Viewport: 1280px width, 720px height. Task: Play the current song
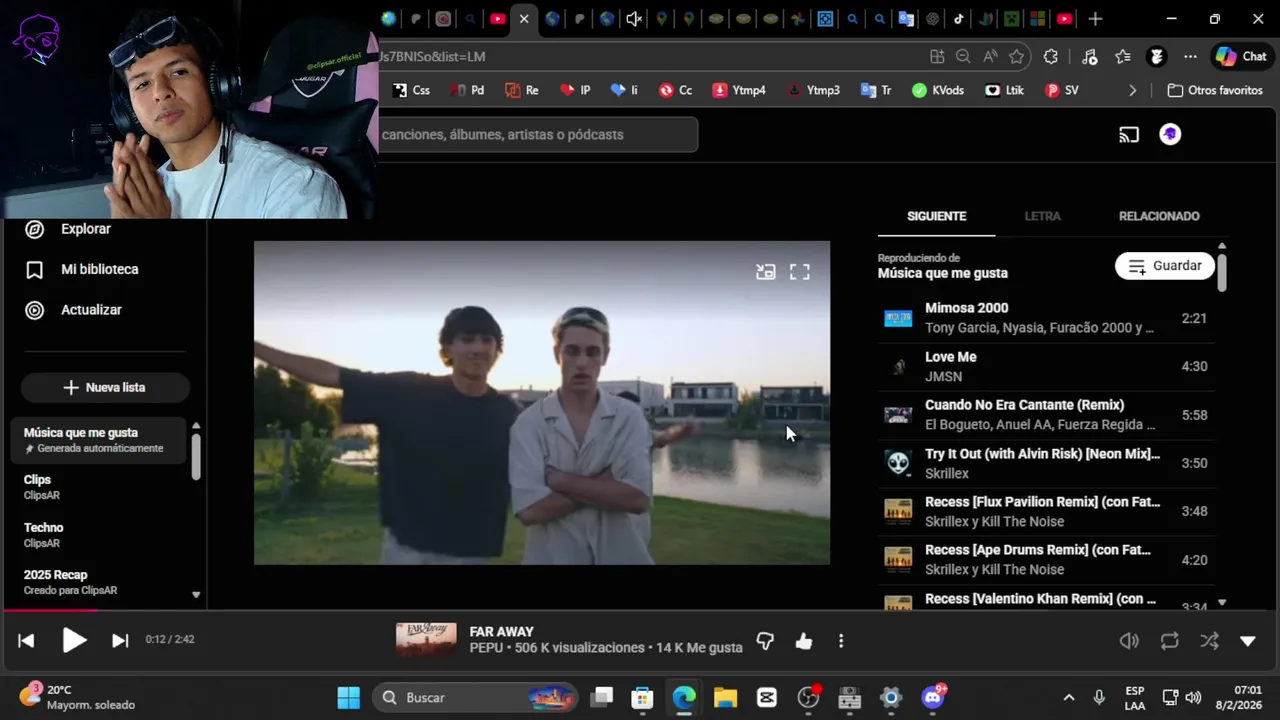tap(74, 640)
